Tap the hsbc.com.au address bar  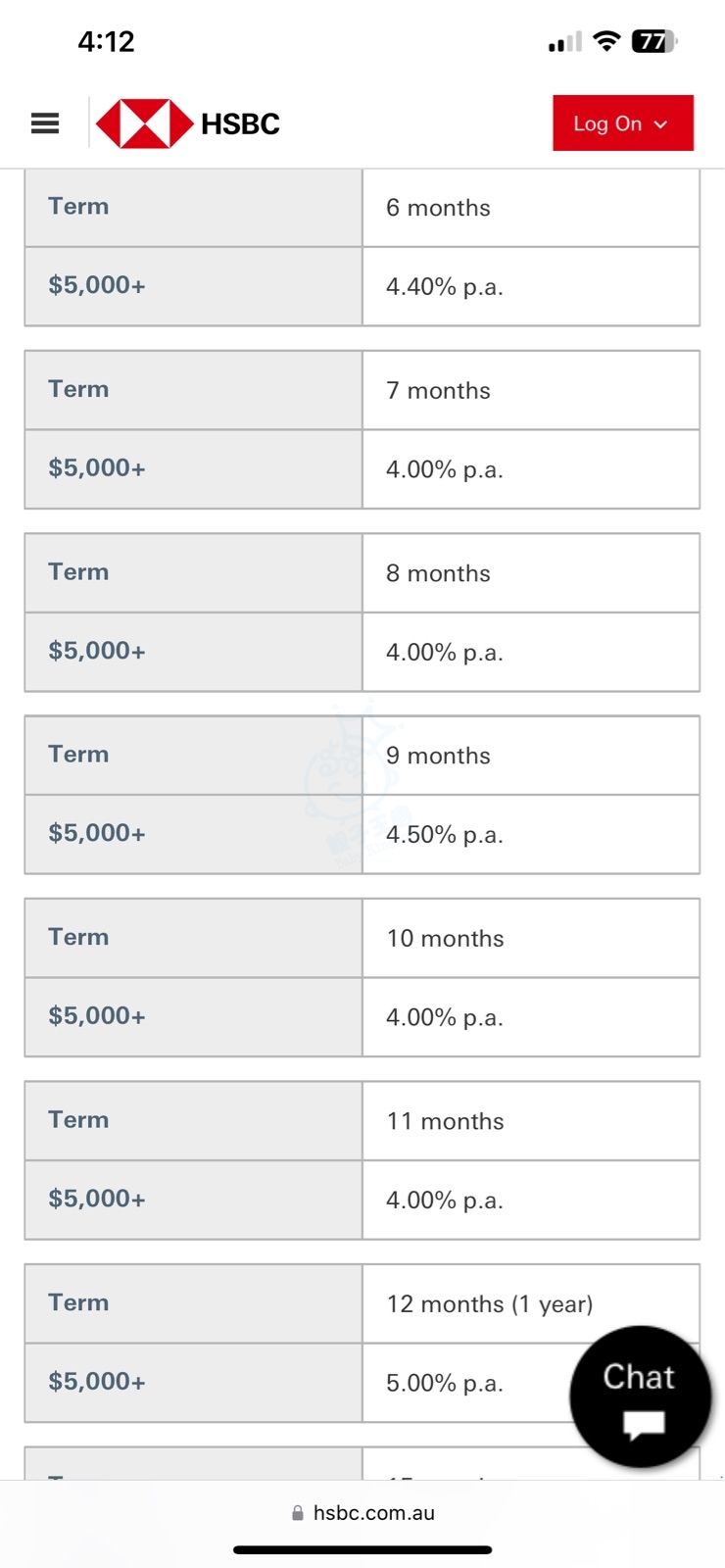(x=373, y=1513)
